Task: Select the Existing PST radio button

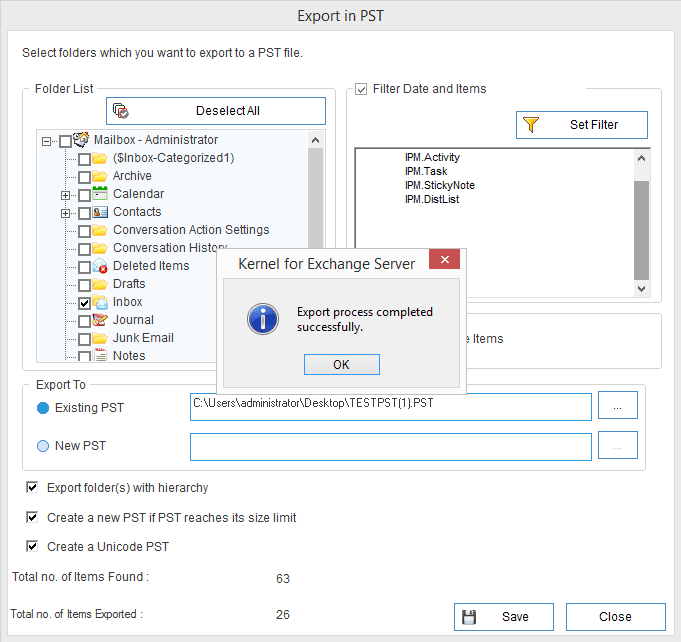Action: coord(43,408)
